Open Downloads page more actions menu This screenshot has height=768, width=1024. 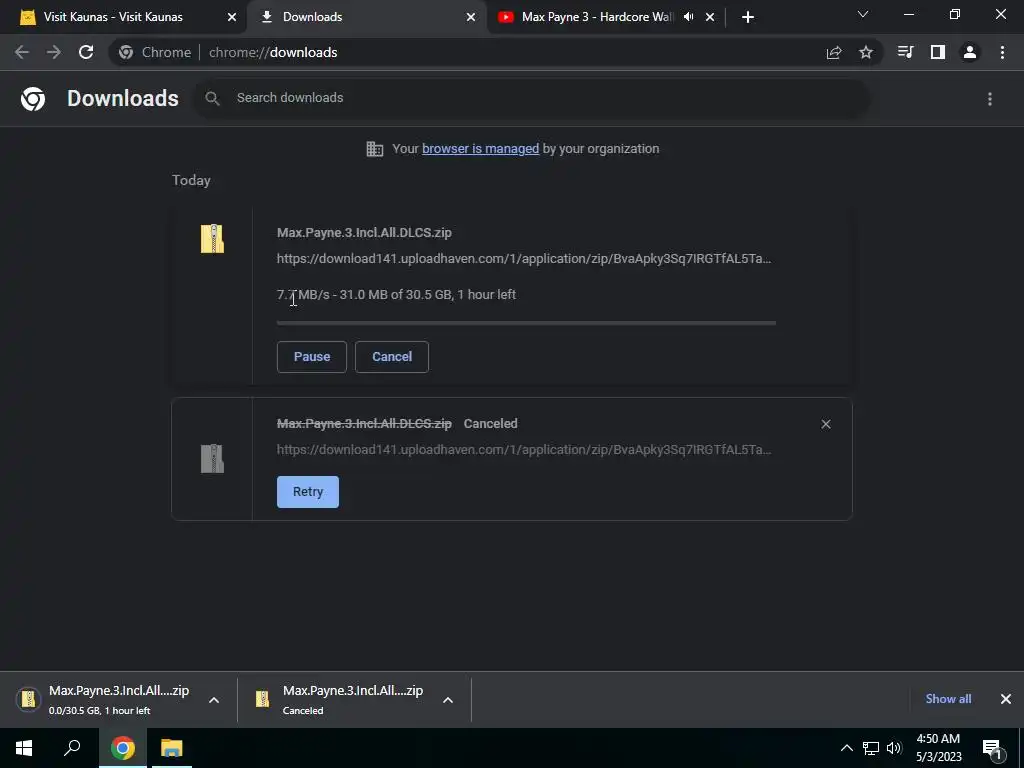990,99
